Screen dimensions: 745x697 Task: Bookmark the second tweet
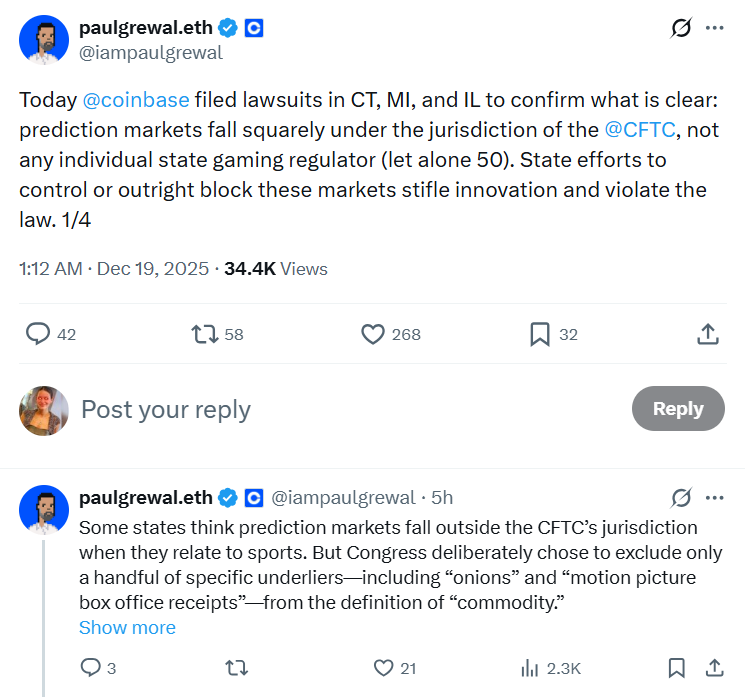click(x=676, y=667)
